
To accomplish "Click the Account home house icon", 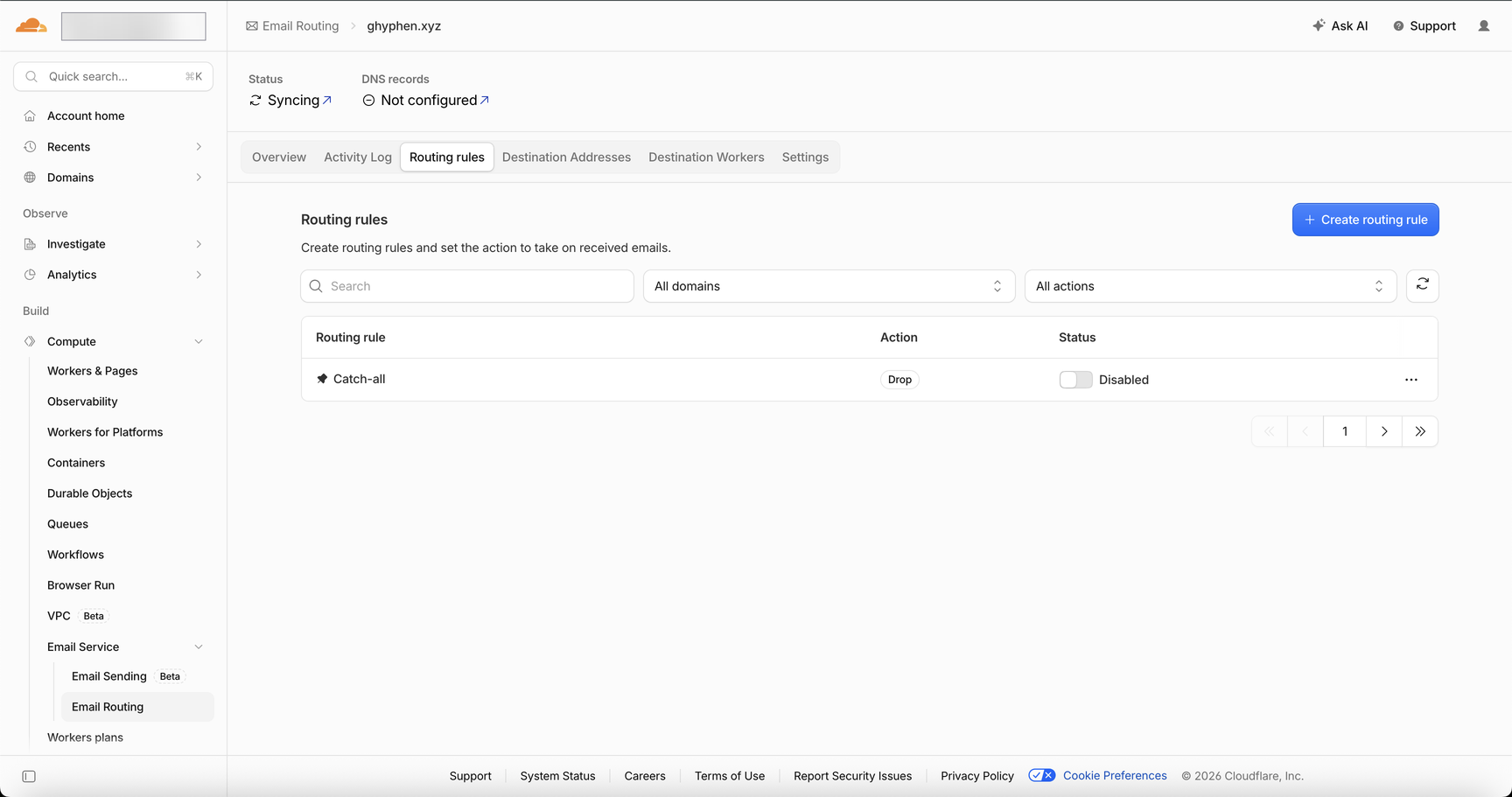I will pyautogui.click(x=30, y=116).
